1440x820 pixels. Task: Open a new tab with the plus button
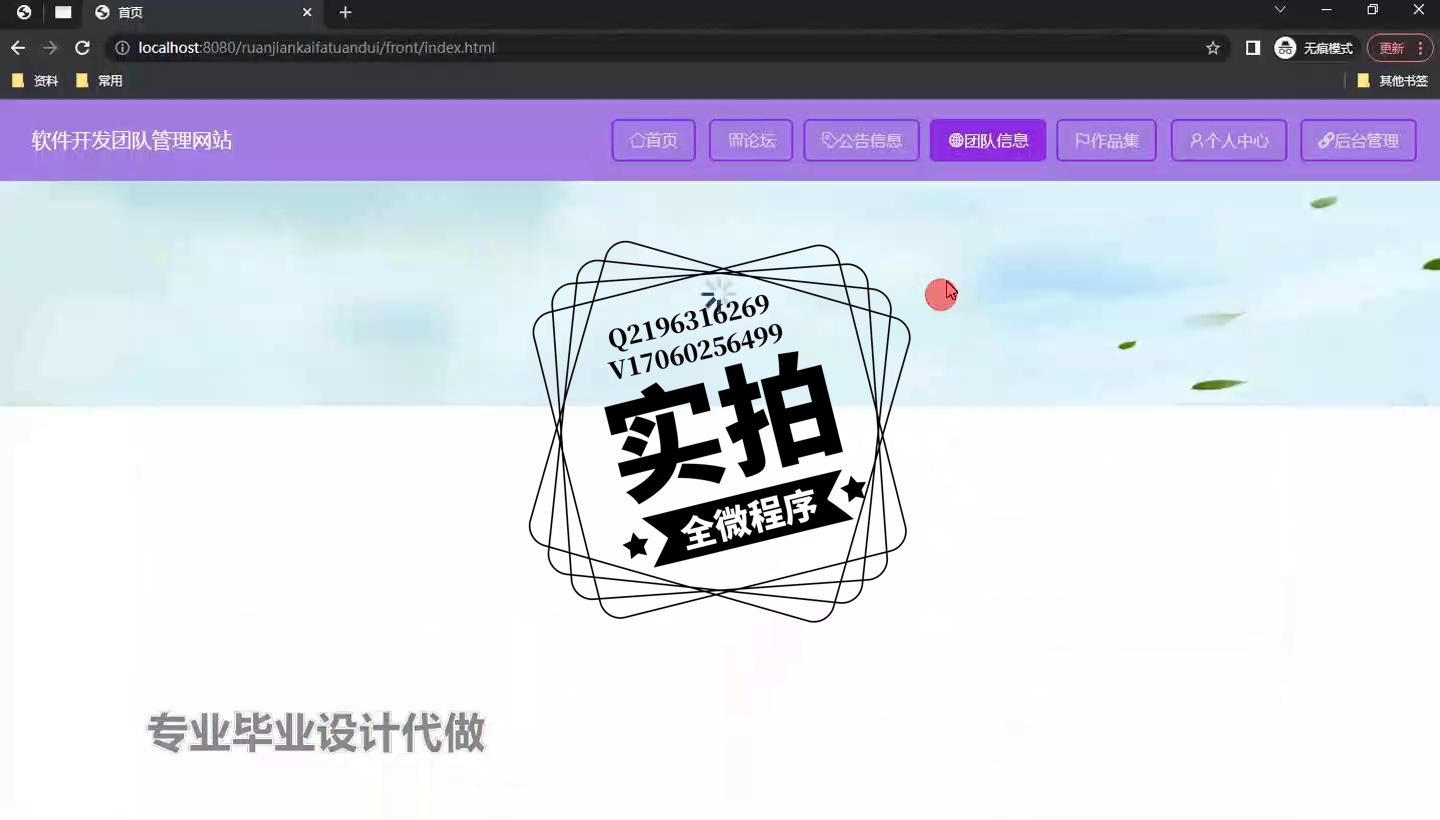345,12
